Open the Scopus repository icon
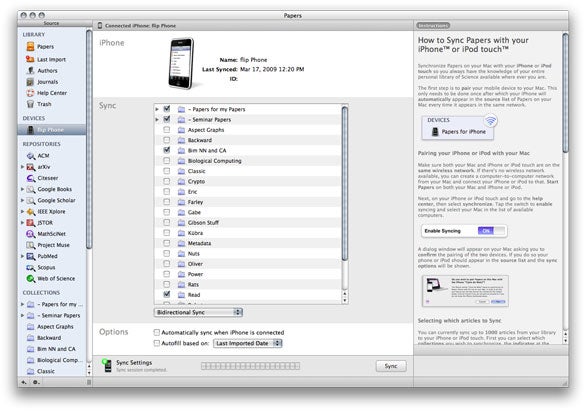Screen dimensions: 586x411 31,268
